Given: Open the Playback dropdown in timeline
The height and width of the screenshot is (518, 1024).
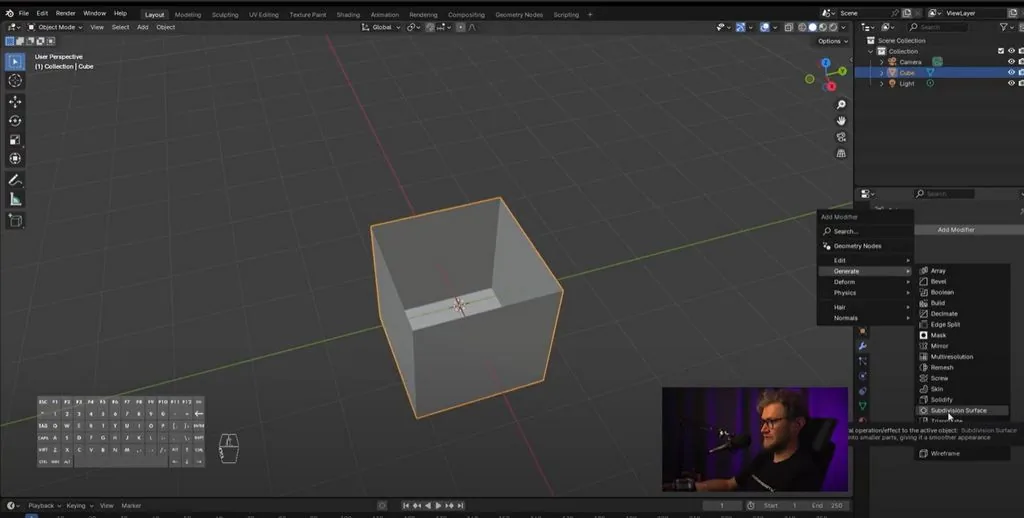Looking at the screenshot, I should click(x=44, y=506).
